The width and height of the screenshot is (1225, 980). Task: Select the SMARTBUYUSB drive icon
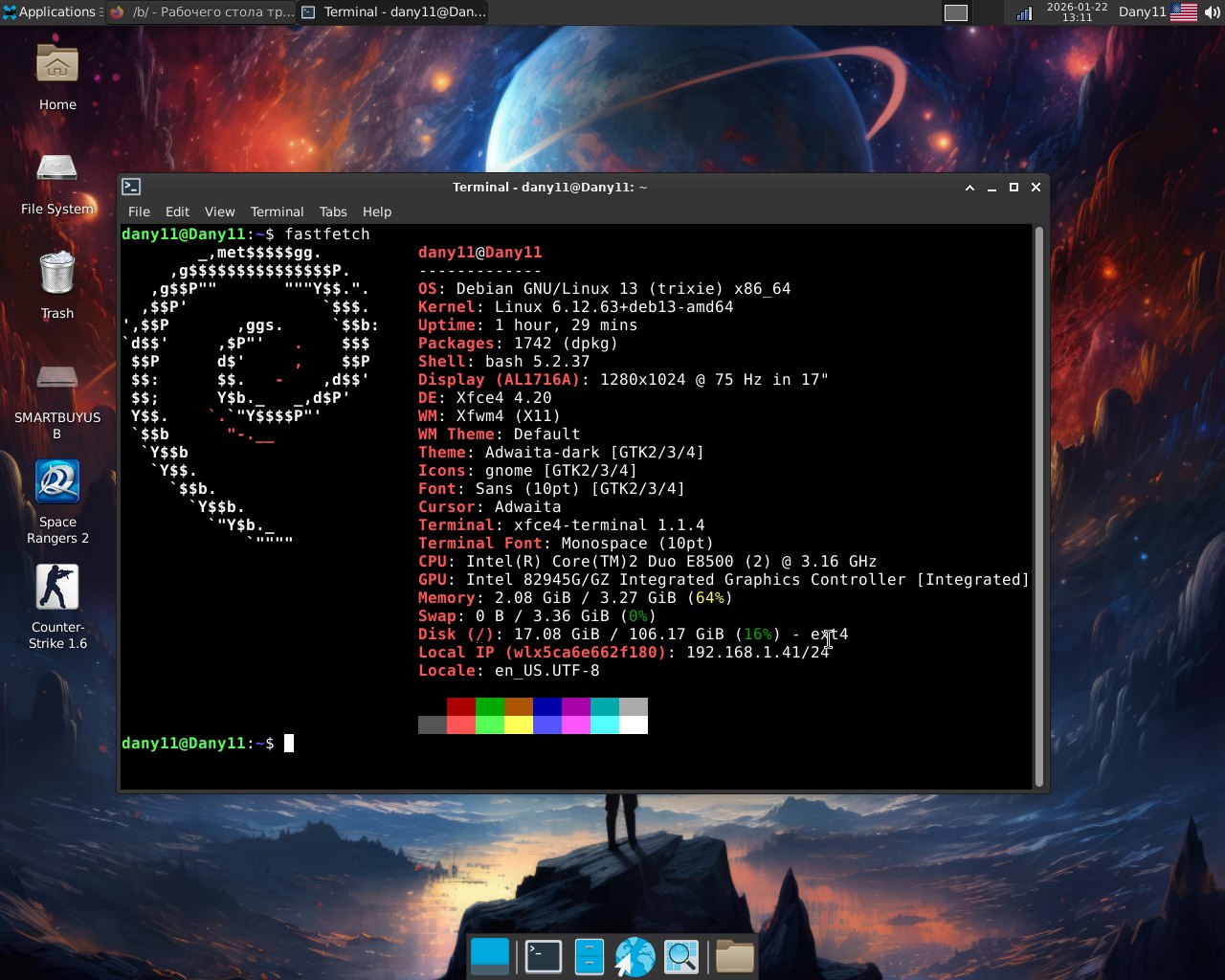tap(57, 377)
